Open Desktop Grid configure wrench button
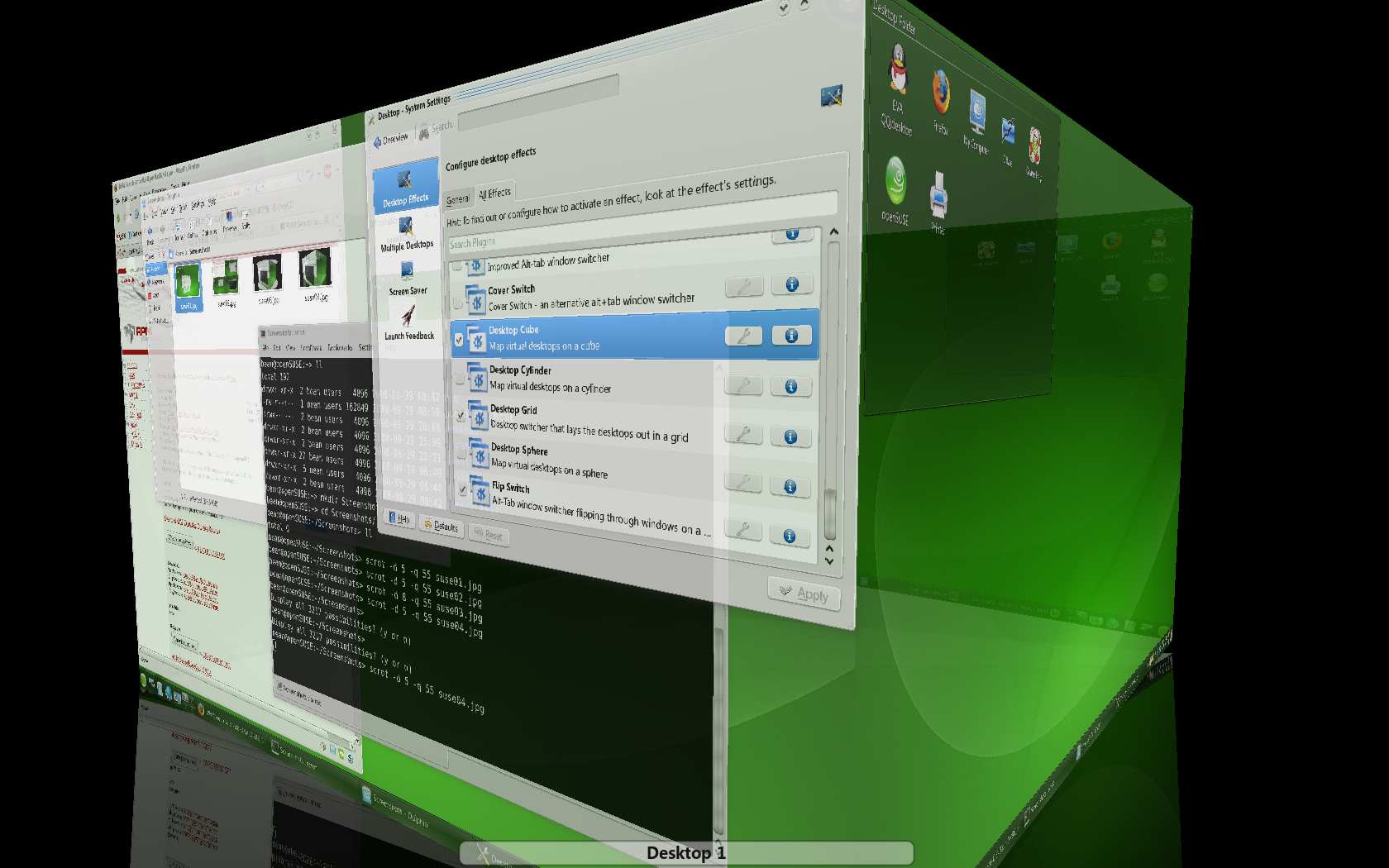 pyautogui.click(x=742, y=434)
